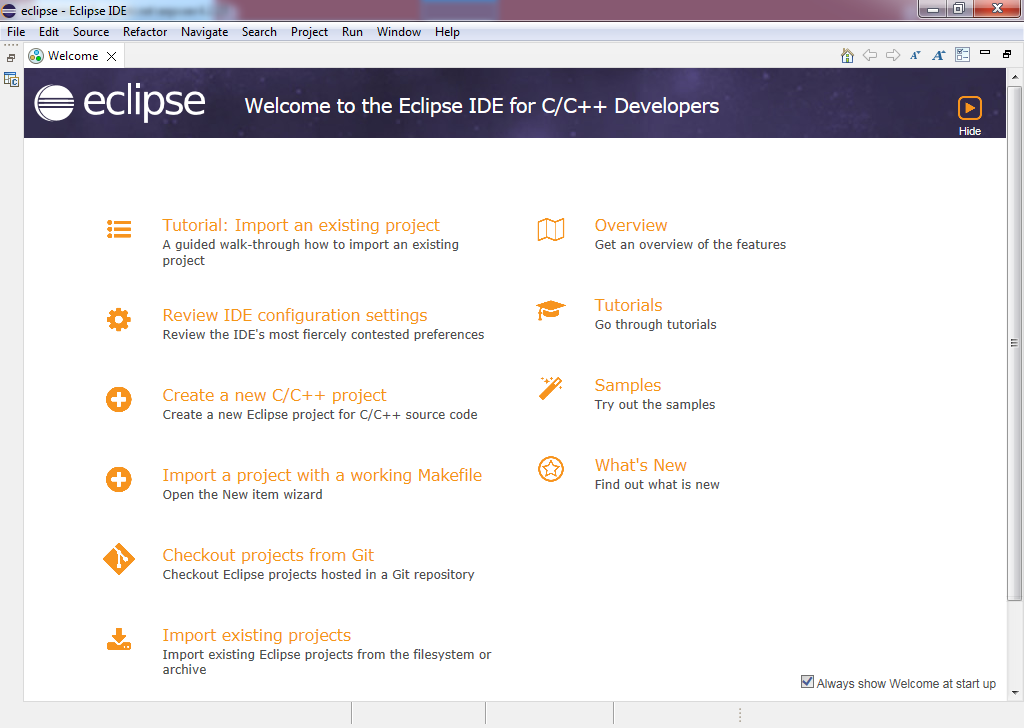
Task: Uncheck Always show Welcome at start up
Action: click(x=808, y=682)
